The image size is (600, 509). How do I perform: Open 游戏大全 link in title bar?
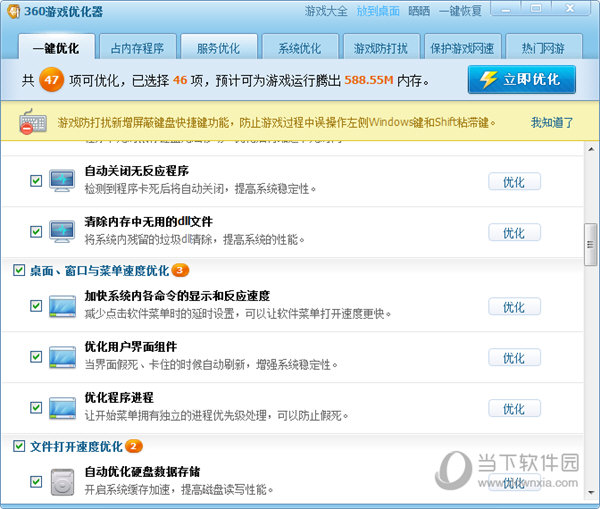[326, 11]
